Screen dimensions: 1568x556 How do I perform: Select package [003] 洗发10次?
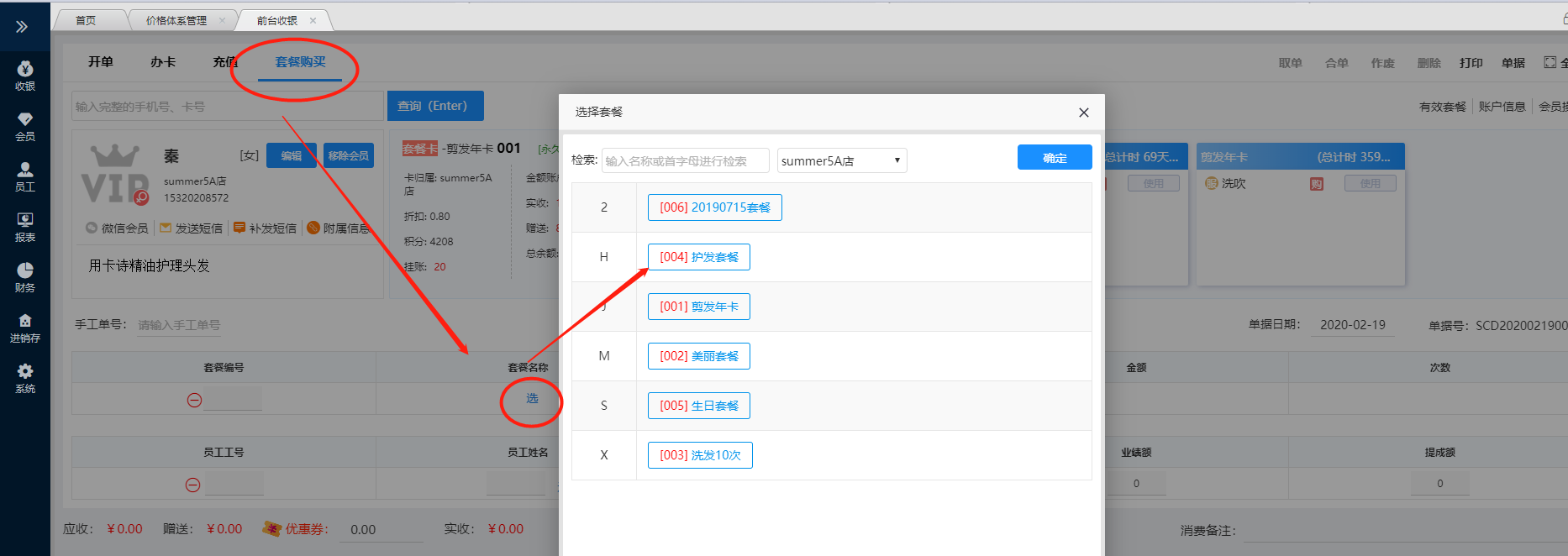[x=700, y=455]
